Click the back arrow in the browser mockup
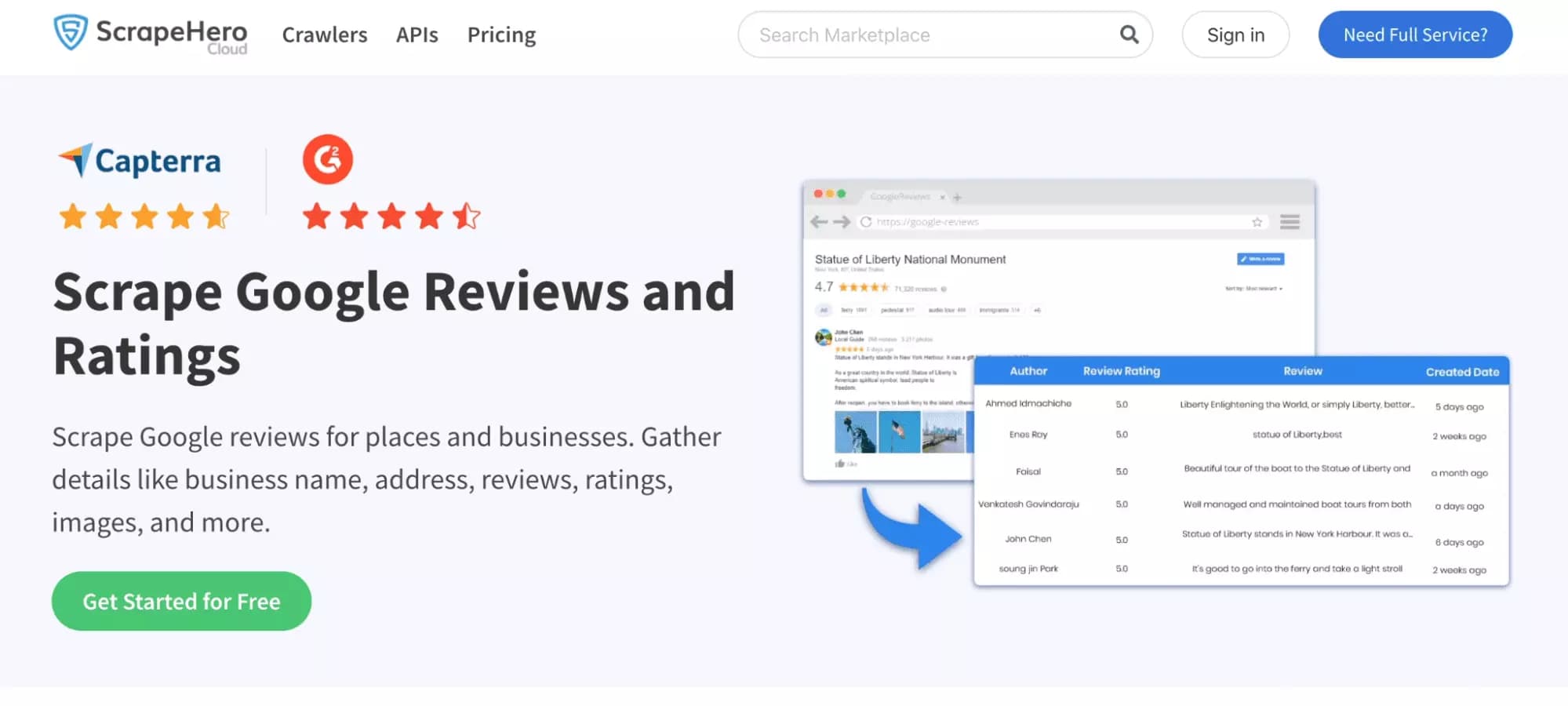 pyautogui.click(x=818, y=221)
